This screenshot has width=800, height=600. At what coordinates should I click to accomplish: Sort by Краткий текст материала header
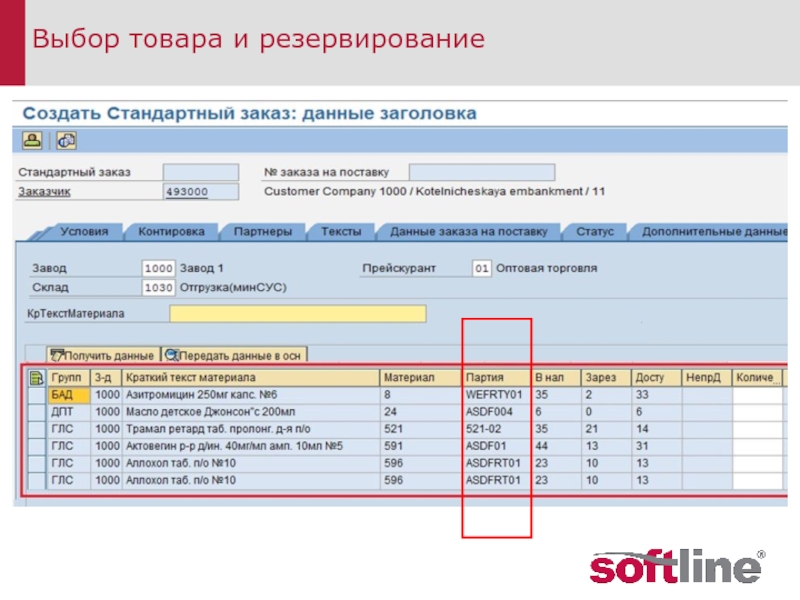click(251, 378)
